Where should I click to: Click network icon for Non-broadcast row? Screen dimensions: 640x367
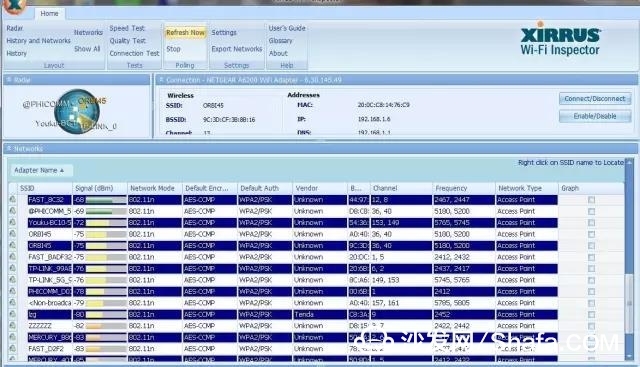click(13, 302)
